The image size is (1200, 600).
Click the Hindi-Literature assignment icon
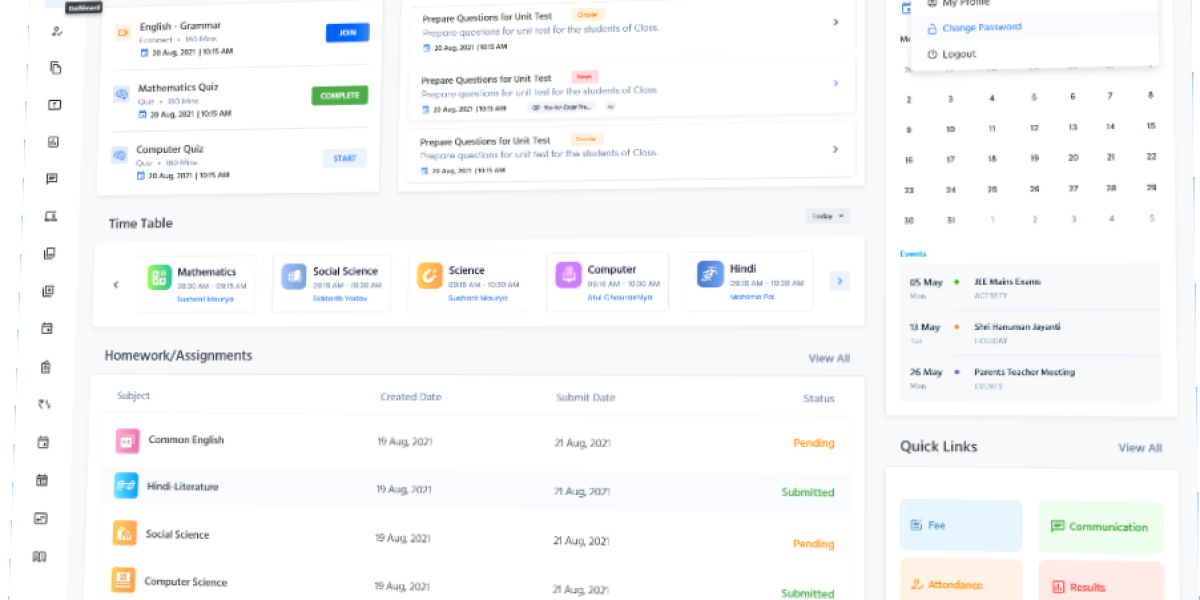pyautogui.click(x=126, y=486)
